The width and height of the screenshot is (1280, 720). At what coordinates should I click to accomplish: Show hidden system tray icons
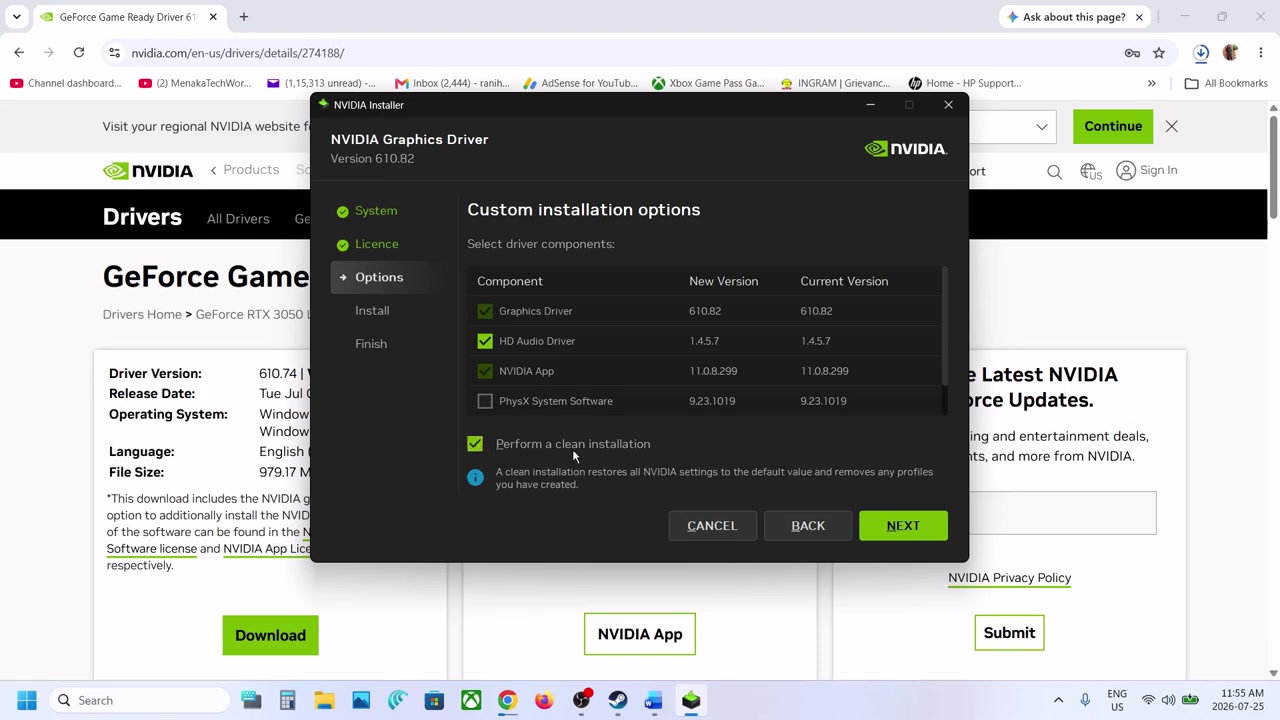click(x=1058, y=701)
